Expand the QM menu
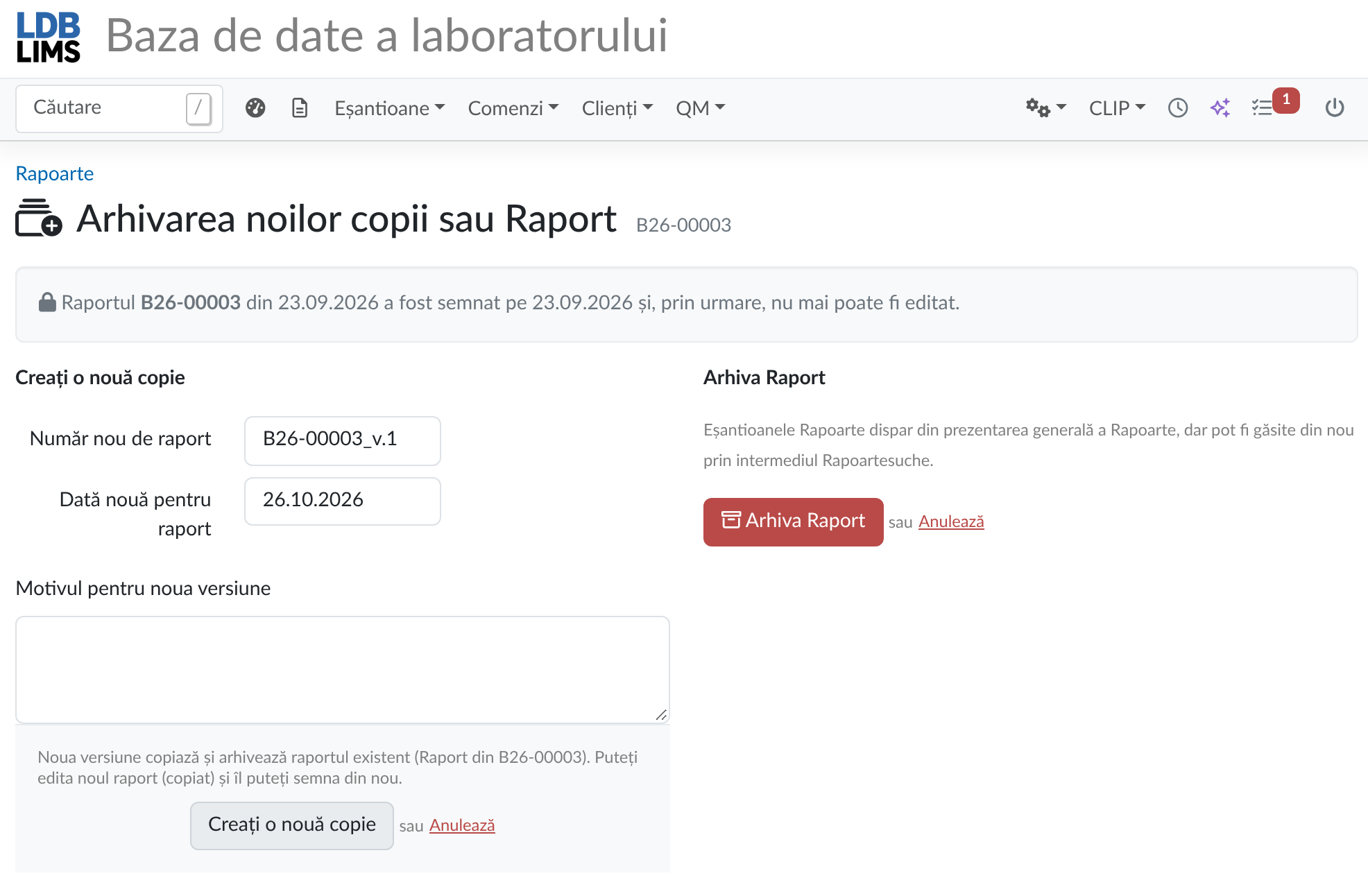1368x896 pixels. coord(701,108)
